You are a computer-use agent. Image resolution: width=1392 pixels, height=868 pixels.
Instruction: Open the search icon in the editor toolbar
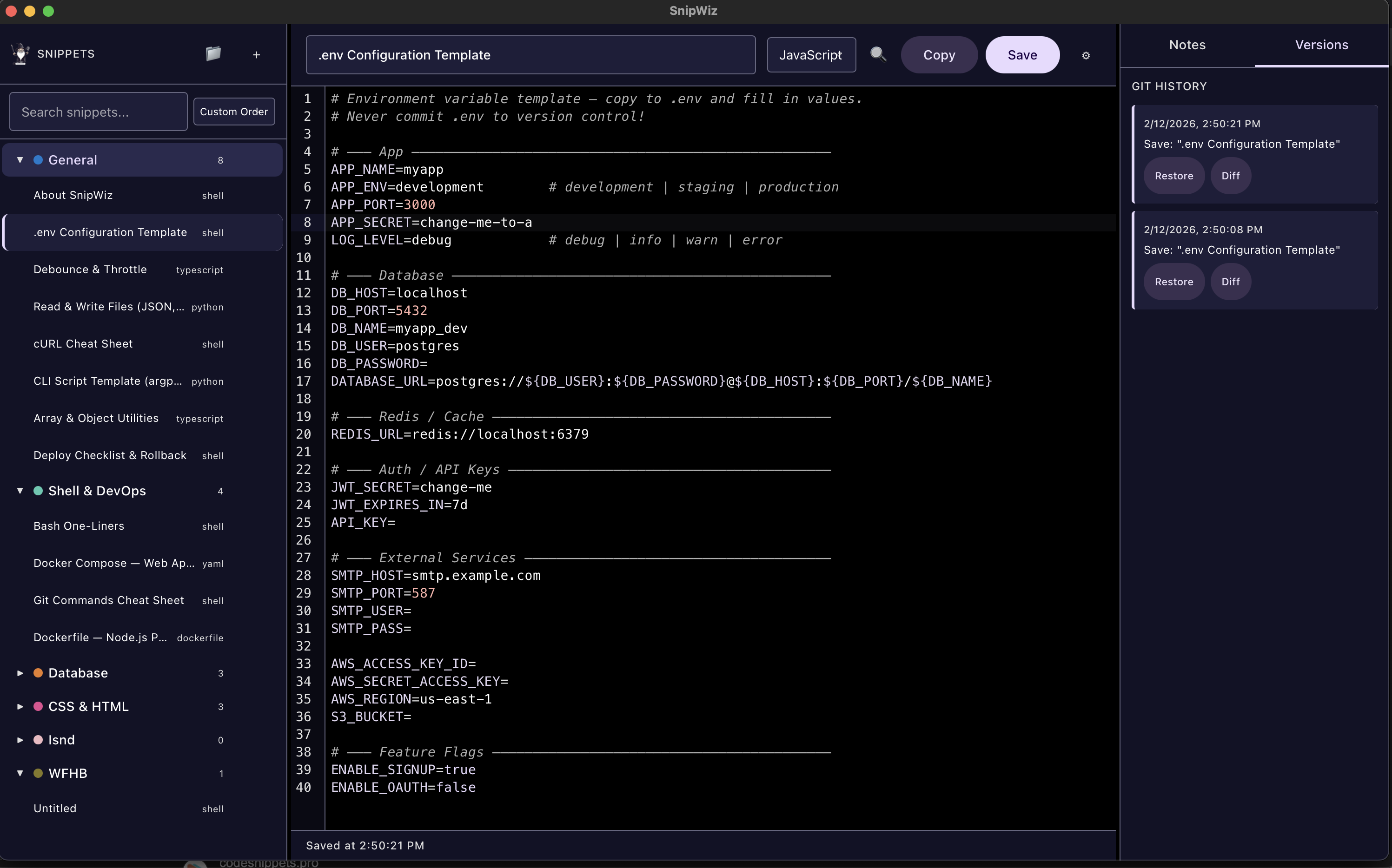878,53
